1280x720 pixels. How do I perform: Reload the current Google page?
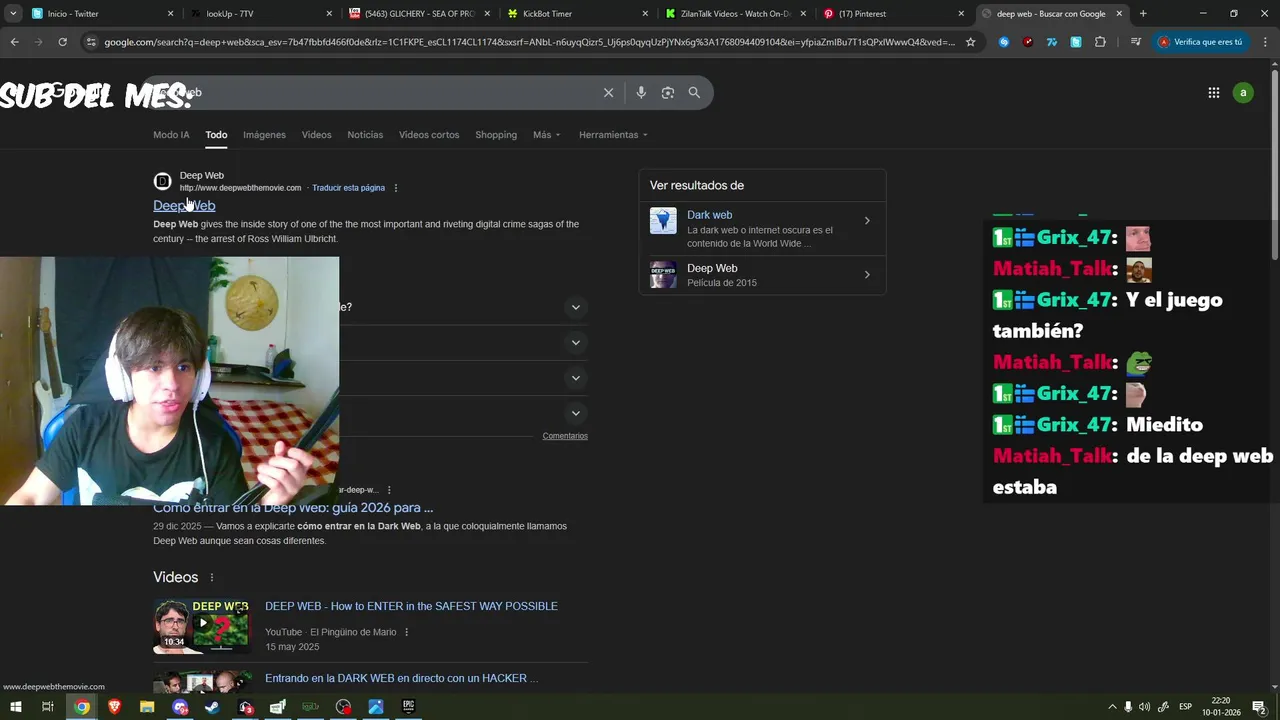pos(62,42)
